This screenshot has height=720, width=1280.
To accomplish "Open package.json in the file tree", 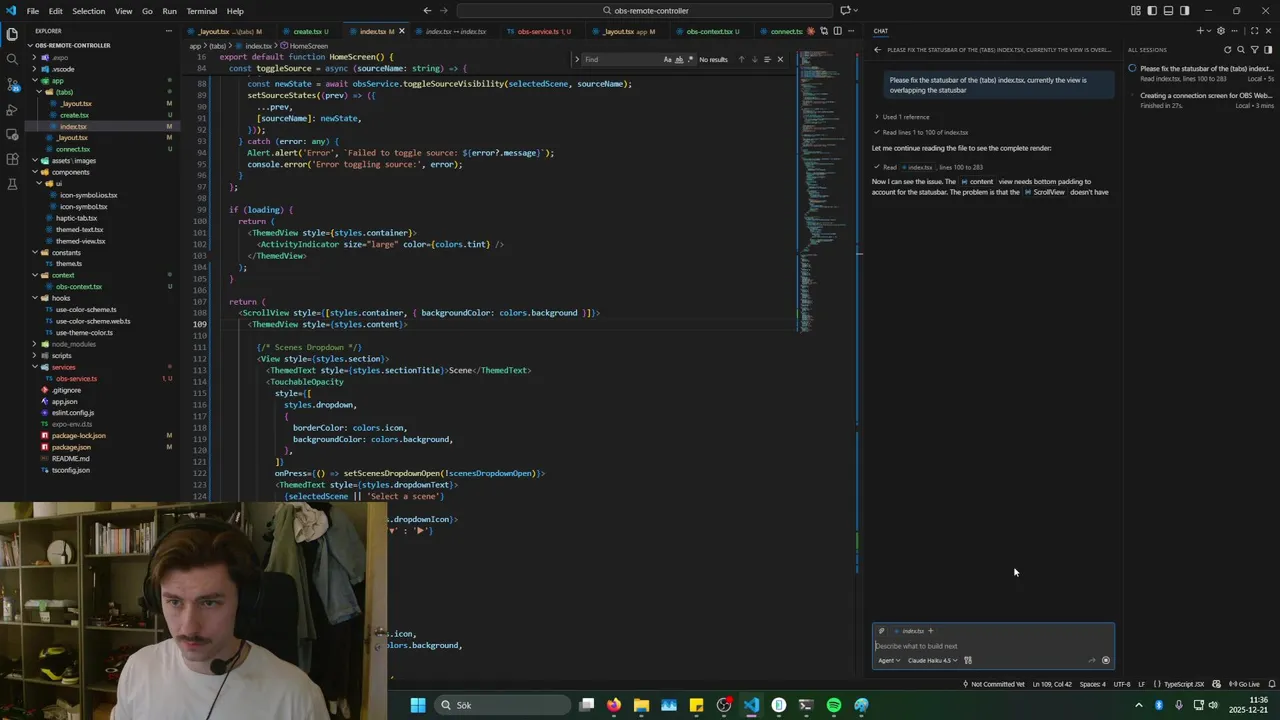I will [71, 447].
